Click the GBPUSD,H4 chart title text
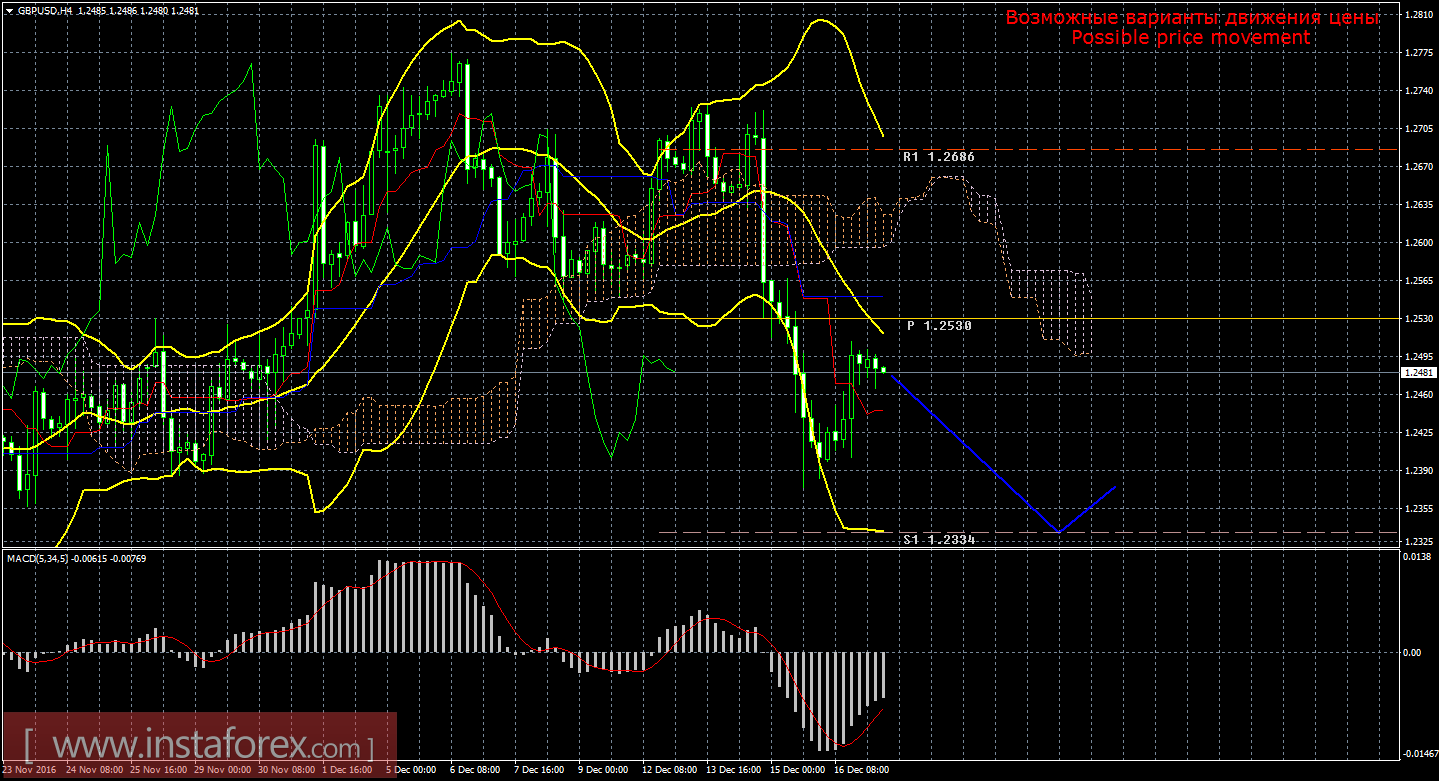1439x781 pixels. [44, 10]
